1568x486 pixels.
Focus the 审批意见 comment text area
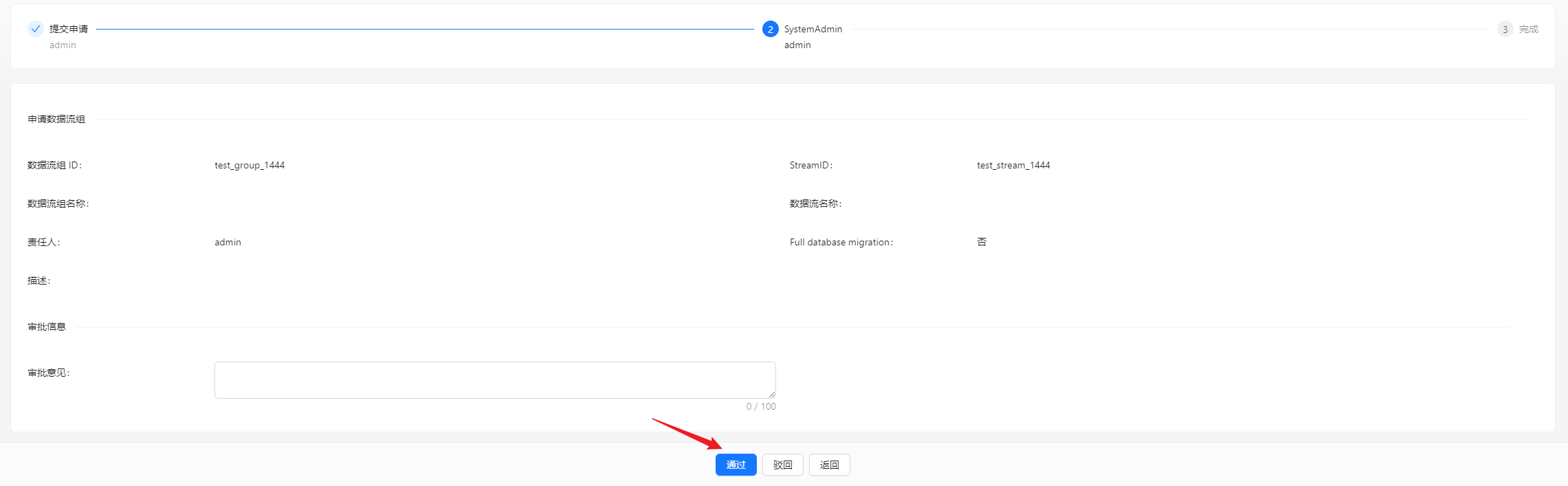pyautogui.click(x=494, y=379)
